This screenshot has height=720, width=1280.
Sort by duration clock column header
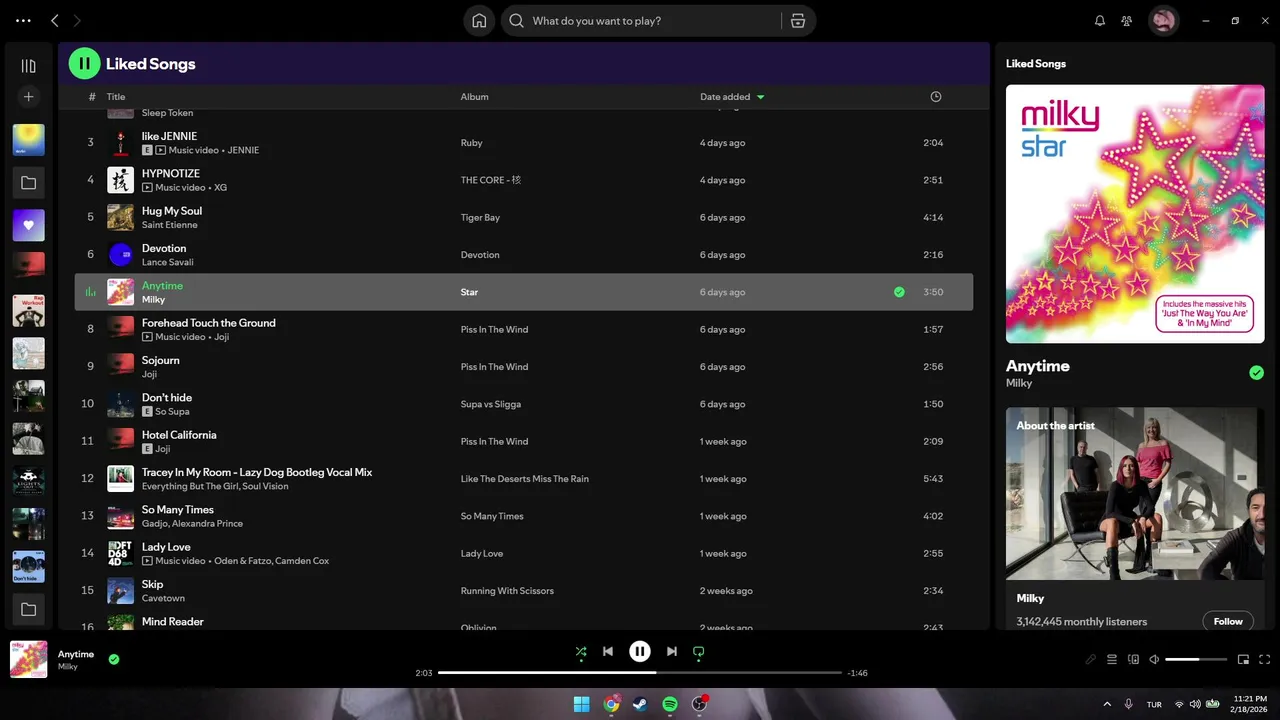[x=936, y=97]
